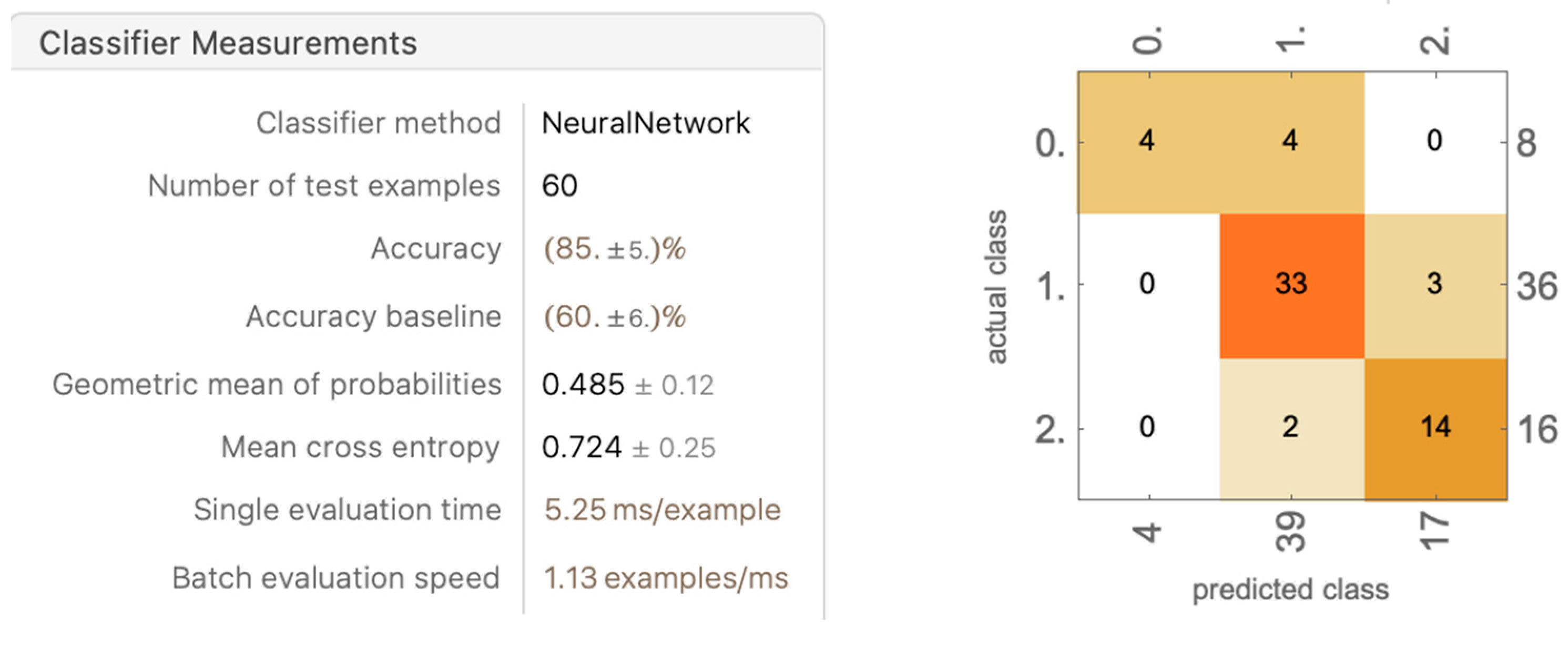Select cell for actual 2, predicted 1
Image resolution: width=1568 pixels, height=648 pixels.
point(1290,427)
